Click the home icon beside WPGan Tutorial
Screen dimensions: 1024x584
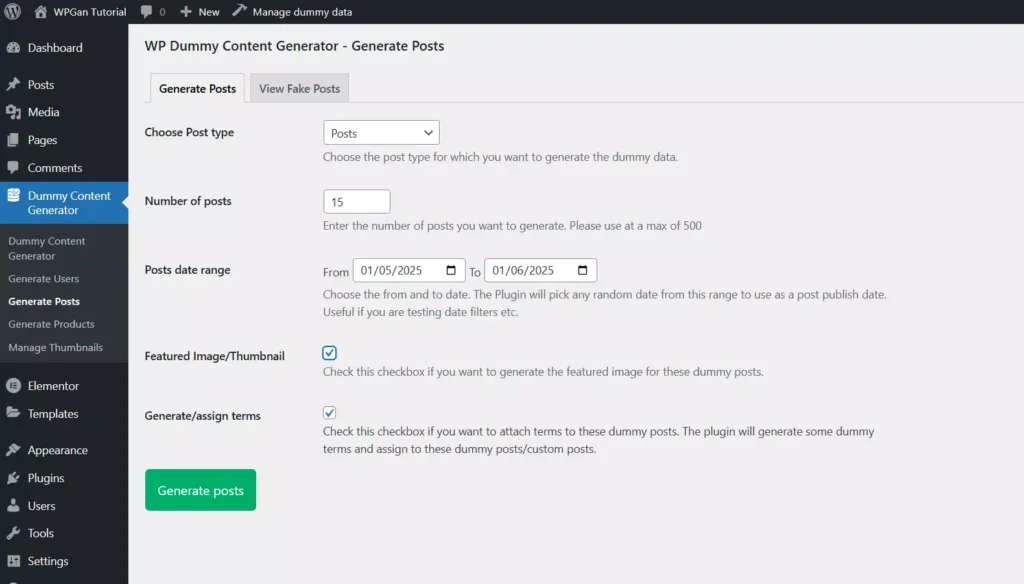(x=40, y=12)
